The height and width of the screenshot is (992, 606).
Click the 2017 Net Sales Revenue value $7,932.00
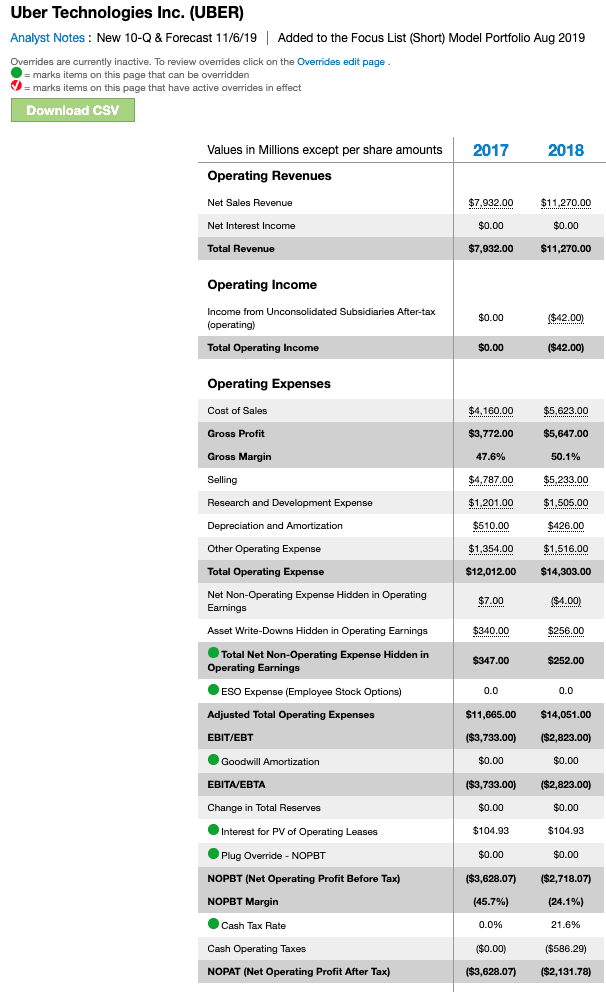click(x=491, y=202)
